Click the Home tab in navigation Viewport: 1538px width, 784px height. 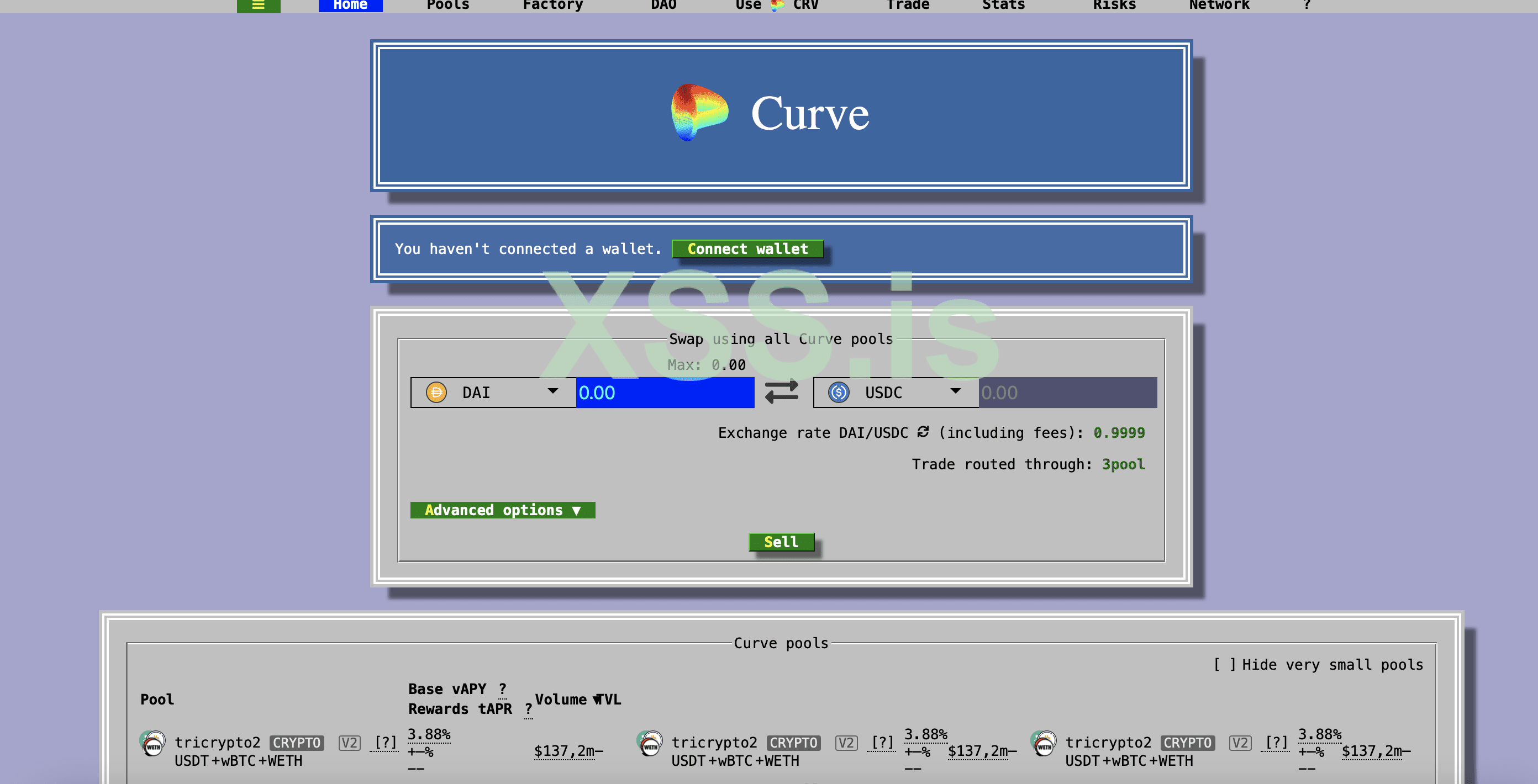350,6
